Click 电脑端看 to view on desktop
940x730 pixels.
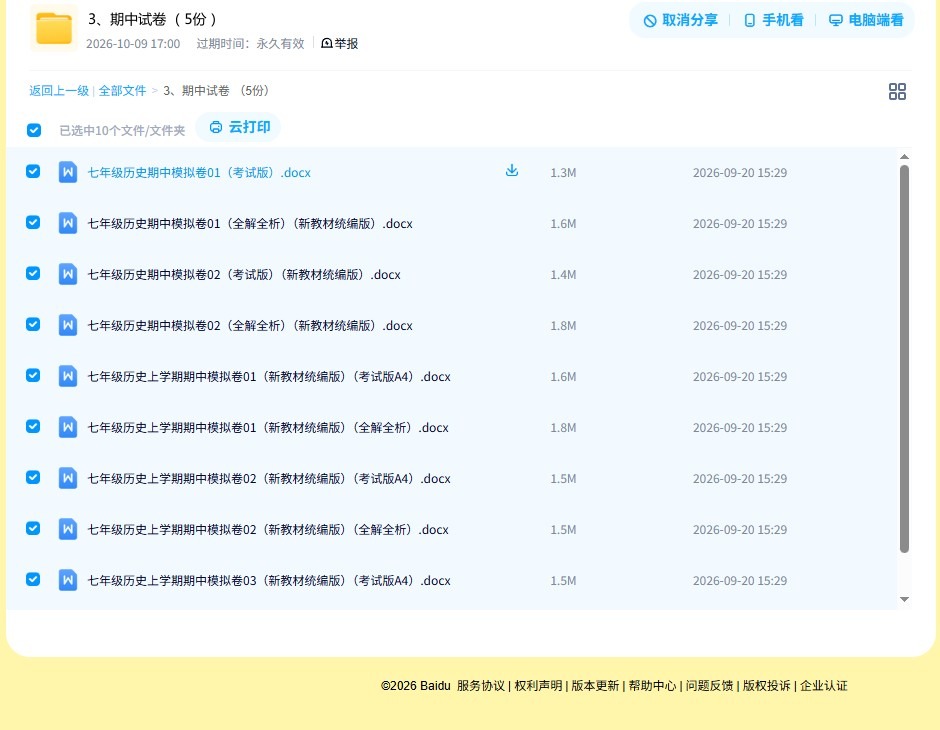click(866, 20)
